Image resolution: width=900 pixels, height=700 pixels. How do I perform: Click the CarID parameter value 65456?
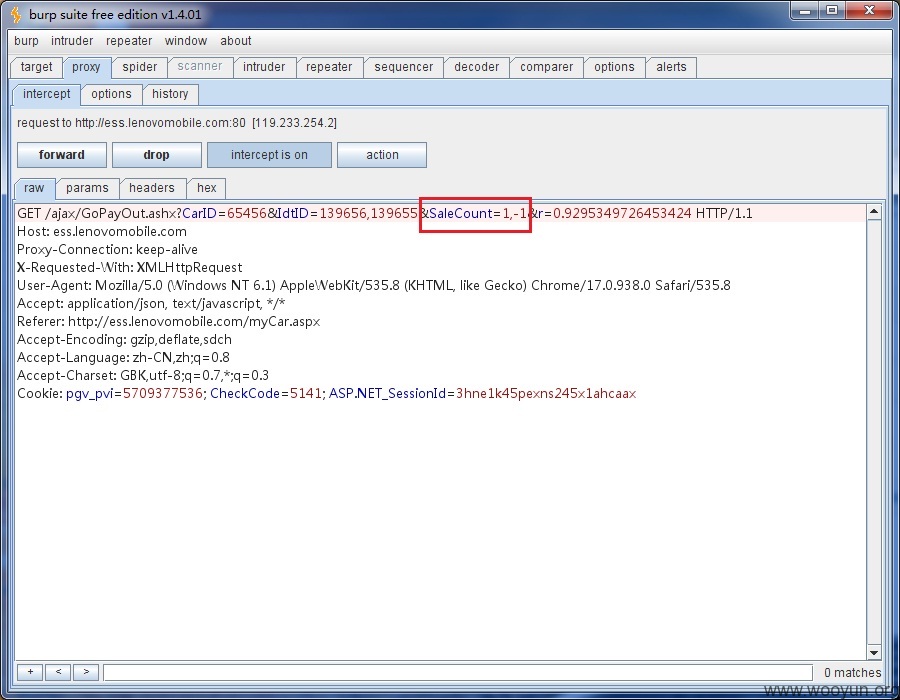tap(247, 213)
